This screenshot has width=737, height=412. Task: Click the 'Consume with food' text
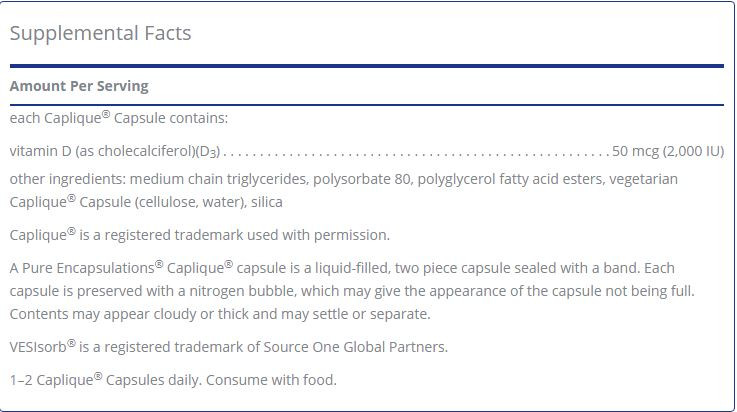point(271,380)
